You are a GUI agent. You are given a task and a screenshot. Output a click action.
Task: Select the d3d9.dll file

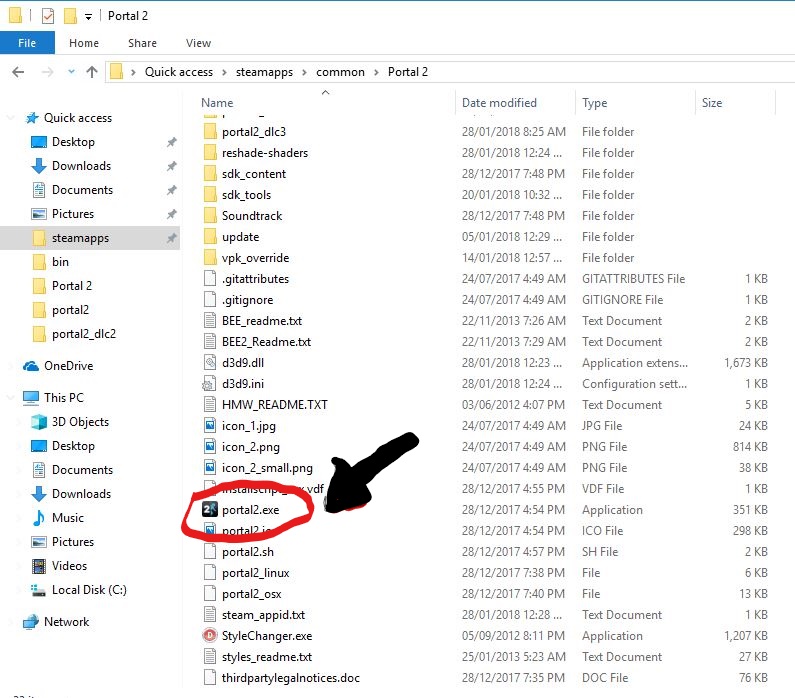pyautogui.click(x=245, y=363)
